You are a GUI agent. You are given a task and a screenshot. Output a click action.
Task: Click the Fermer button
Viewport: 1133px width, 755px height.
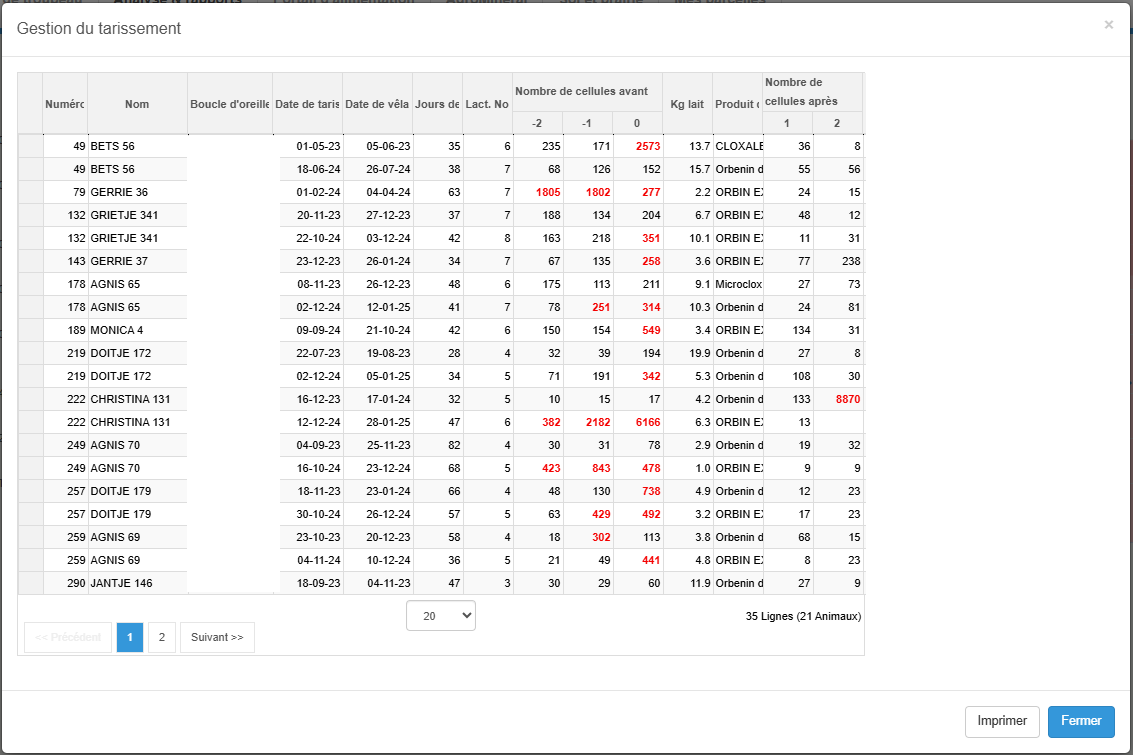coord(1081,721)
